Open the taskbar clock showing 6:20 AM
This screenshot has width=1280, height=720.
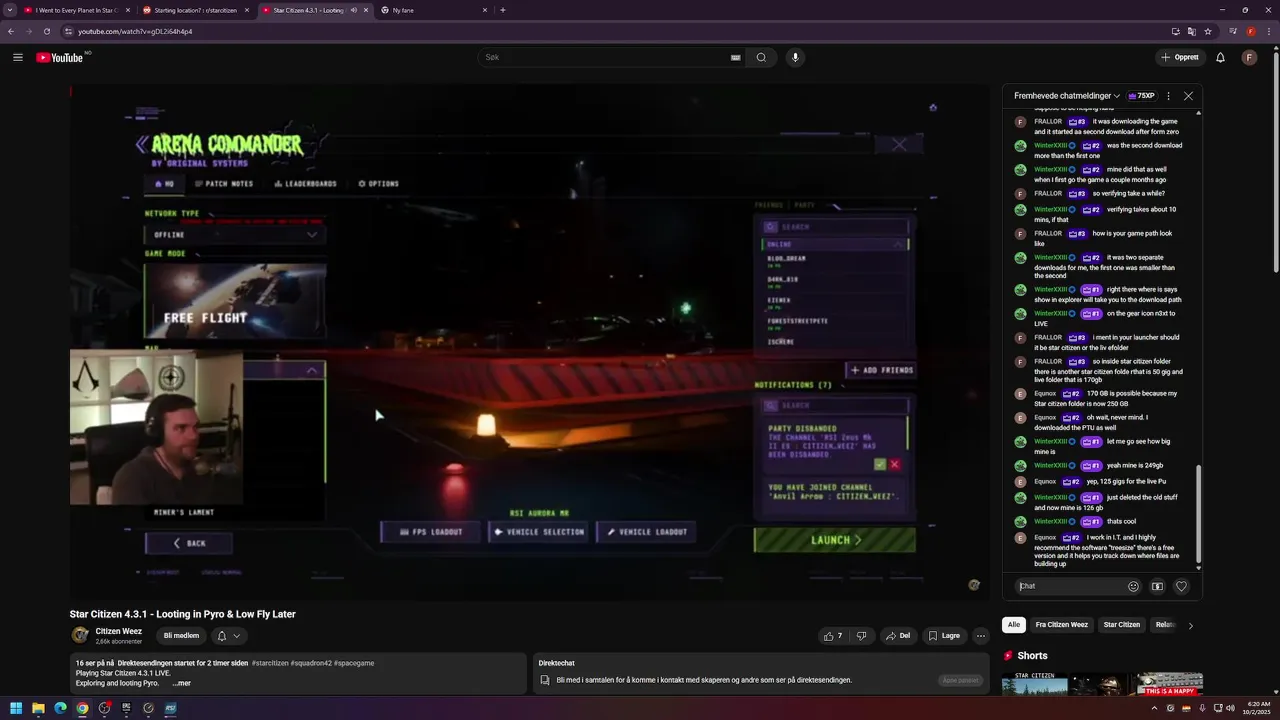click(1256, 708)
